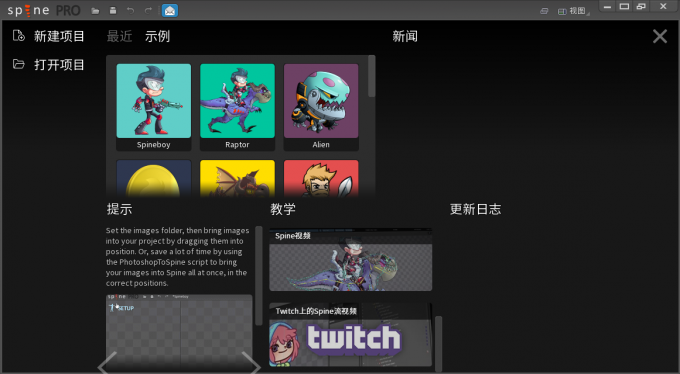Open the Alien example project
Image resolution: width=680 pixels, height=374 pixels.
[x=321, y=107]
